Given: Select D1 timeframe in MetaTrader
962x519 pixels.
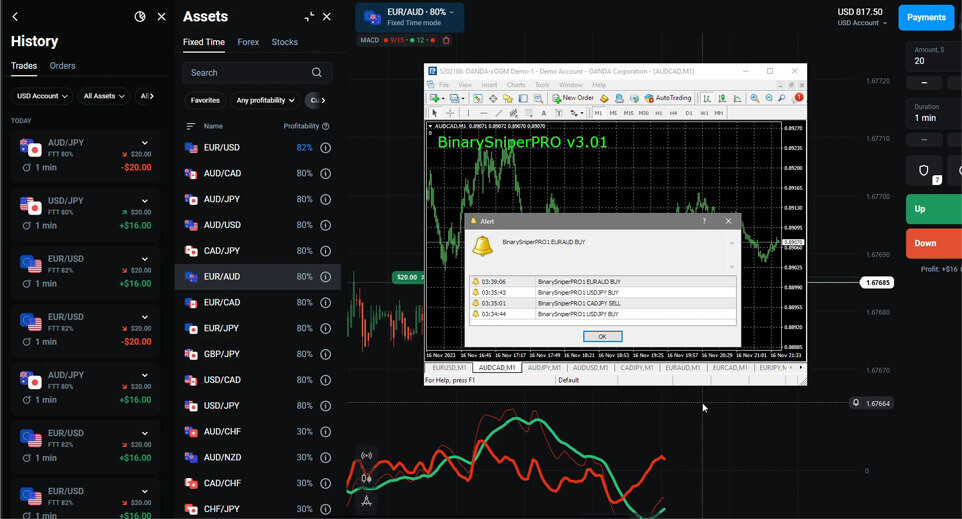Looking at the screenshot, I should pyautogui.click(x=688, y=113).
